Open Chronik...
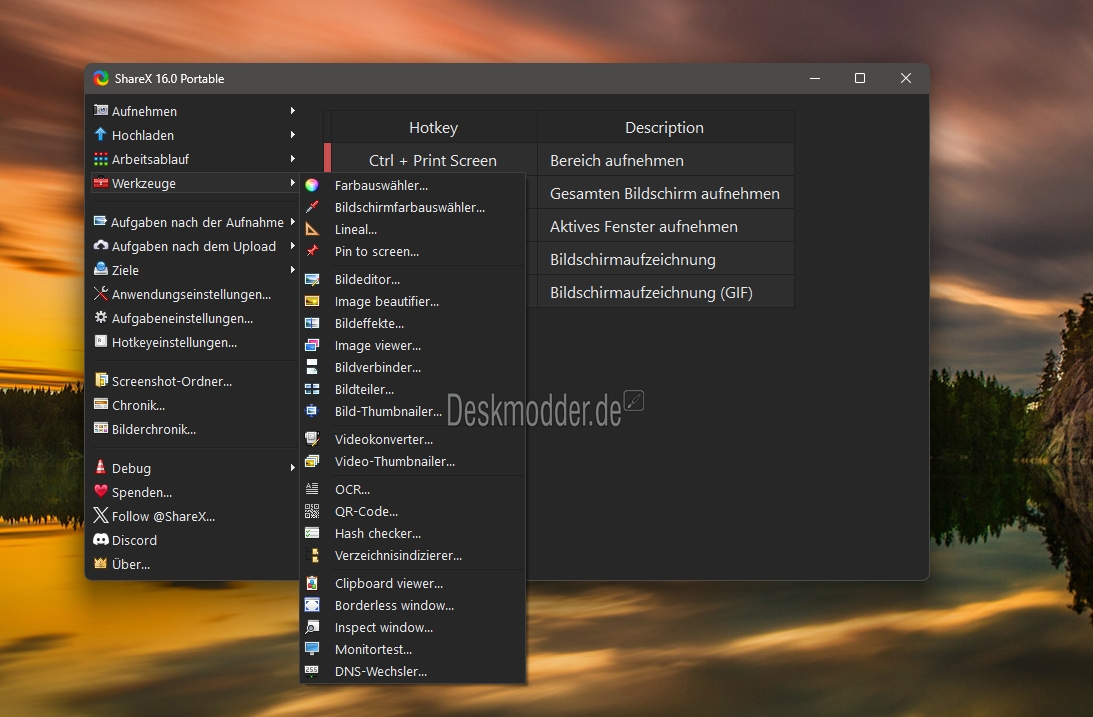1093x717 pixels. coord(195,405)
